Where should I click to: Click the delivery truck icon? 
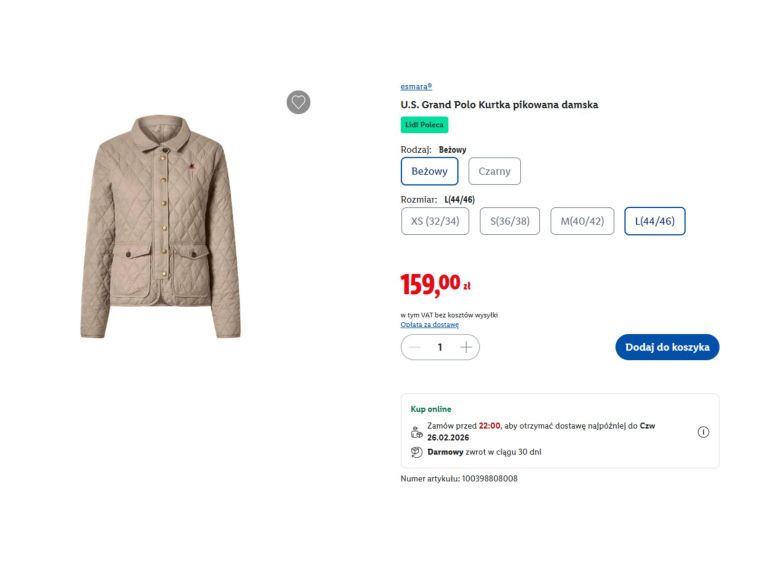[x=417, y=432]
